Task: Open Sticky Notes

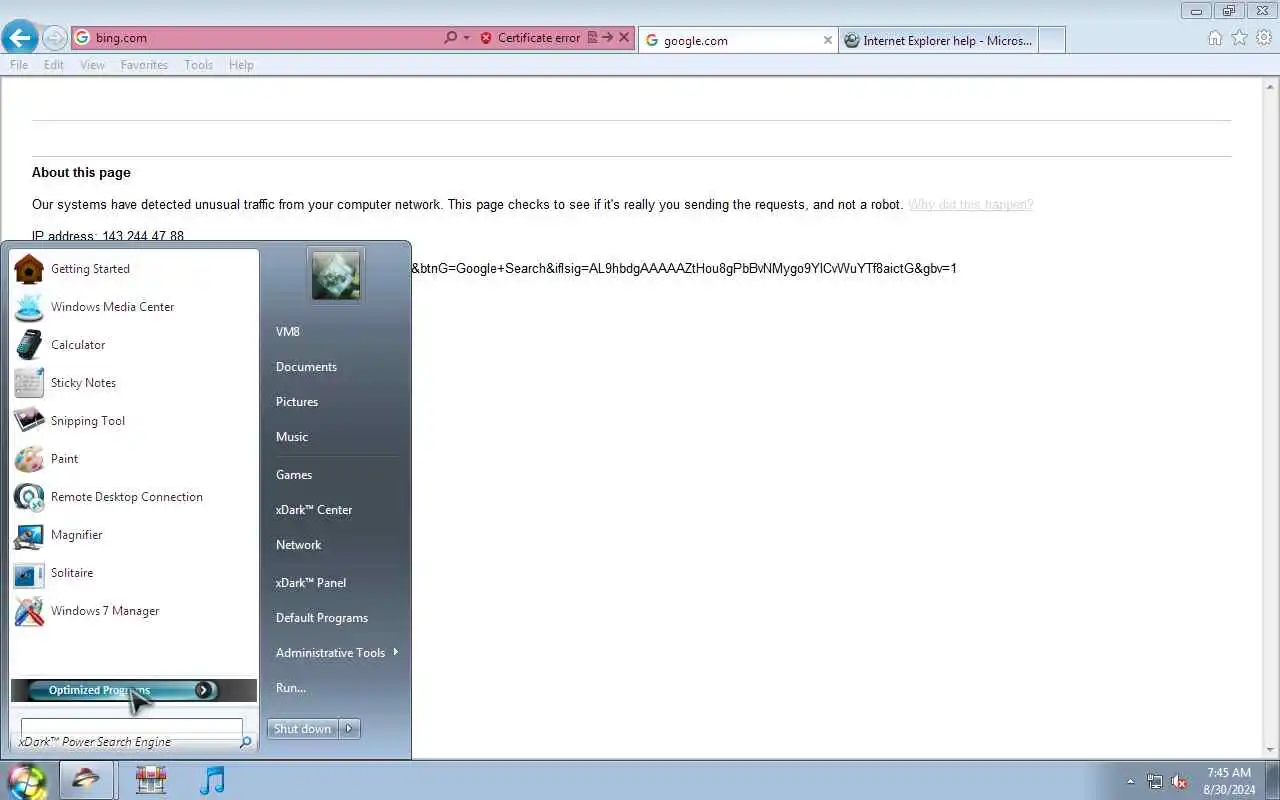Action: [x=133, y=383]
